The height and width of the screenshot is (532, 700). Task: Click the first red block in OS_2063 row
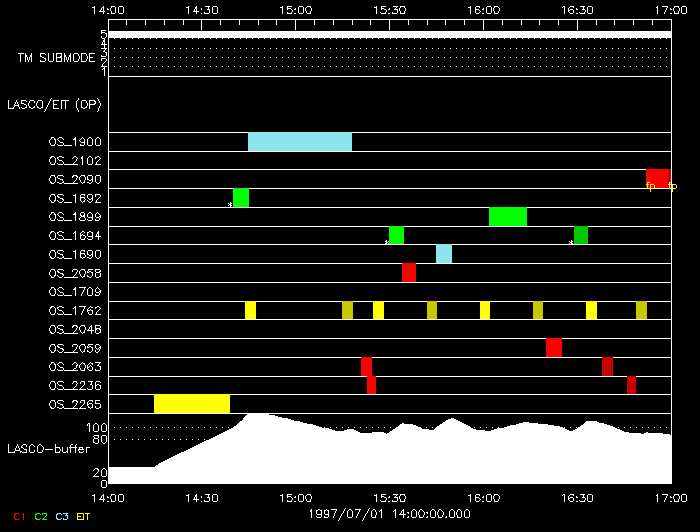click(x=367, y=366)
